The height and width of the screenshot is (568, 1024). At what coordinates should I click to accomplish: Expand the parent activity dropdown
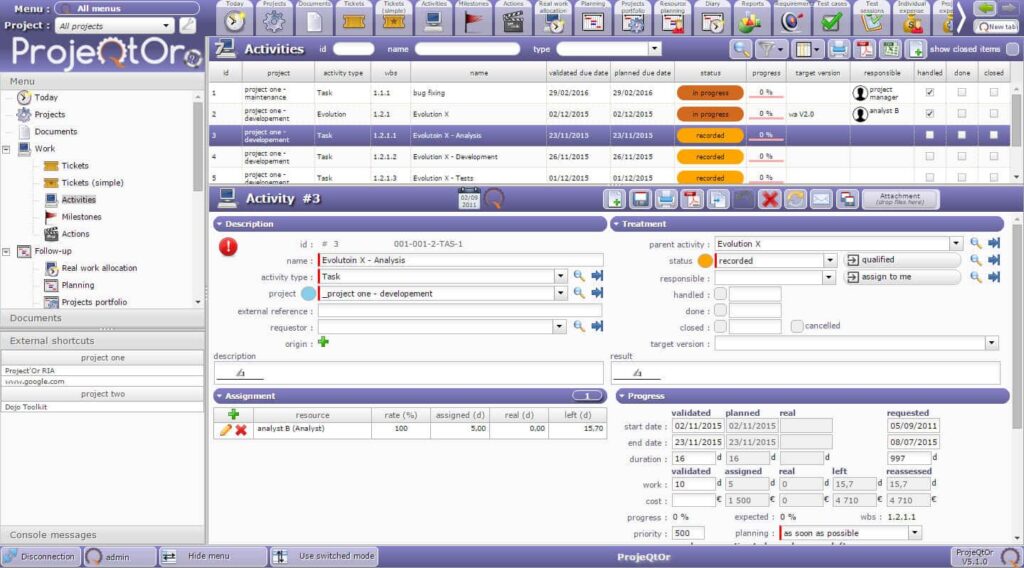[956, 244]
